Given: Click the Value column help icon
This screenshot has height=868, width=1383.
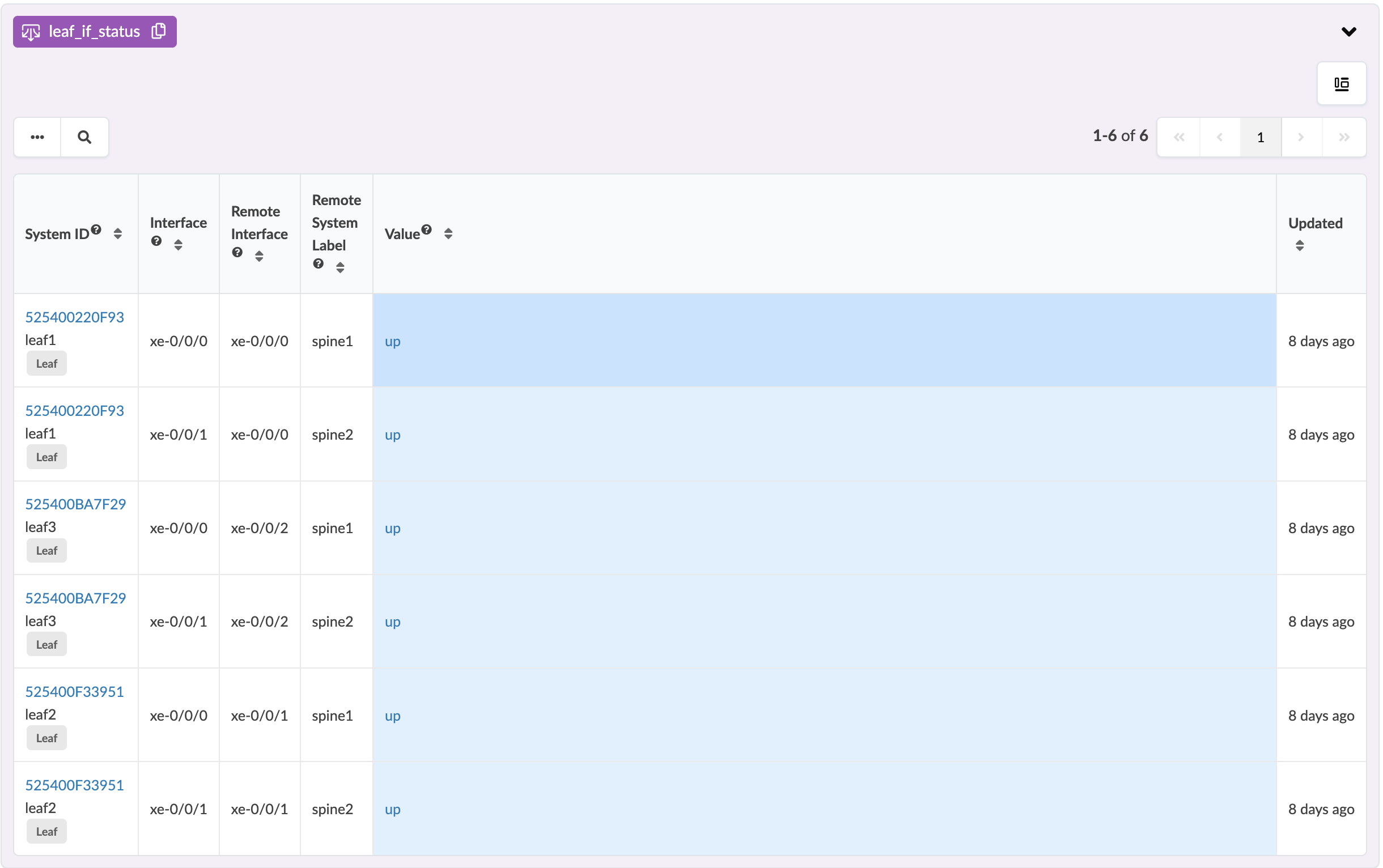Looking at the screenshot, I should [426, 229].
